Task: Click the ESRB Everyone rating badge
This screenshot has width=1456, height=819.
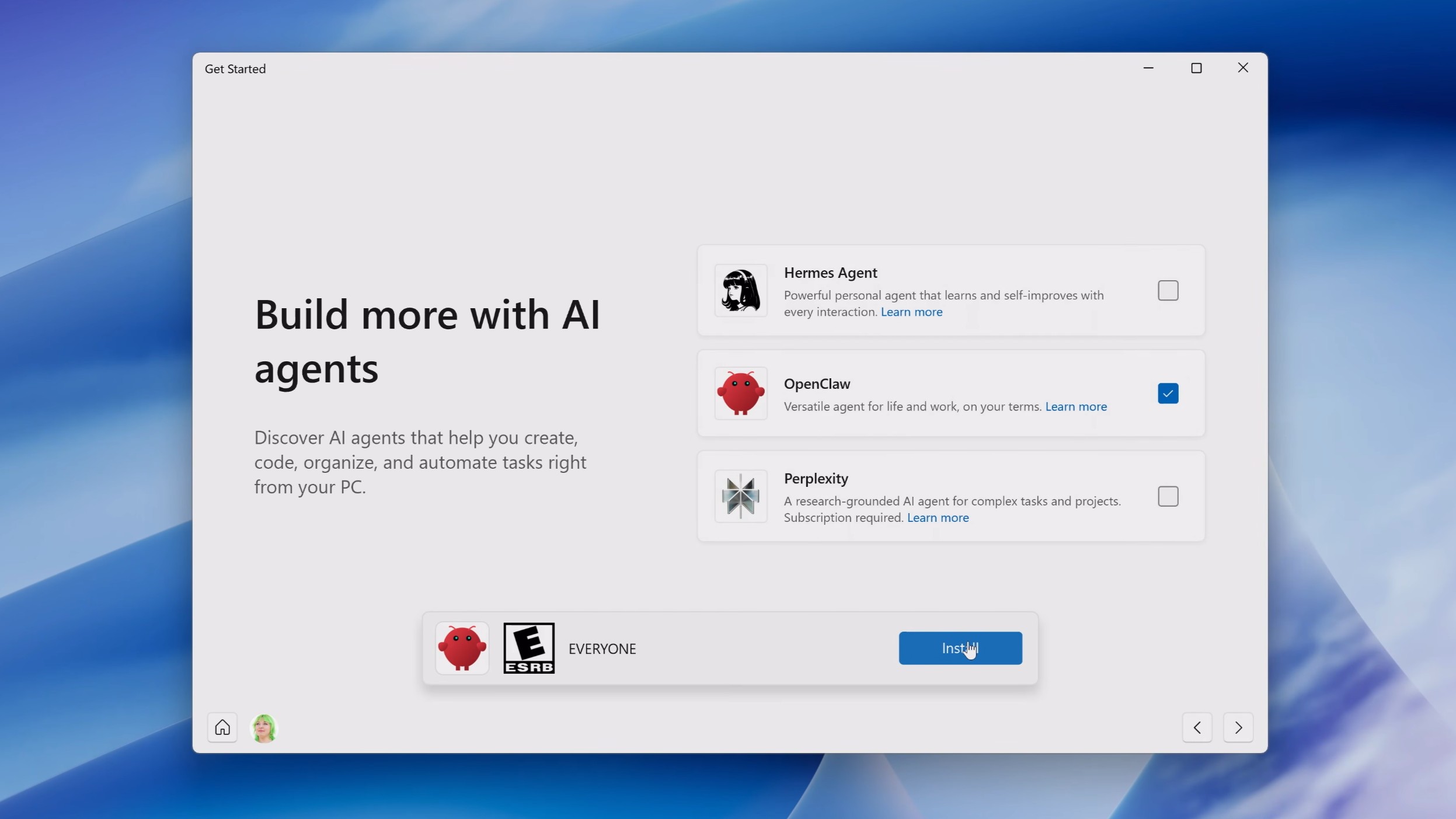Action: (529, 648)
